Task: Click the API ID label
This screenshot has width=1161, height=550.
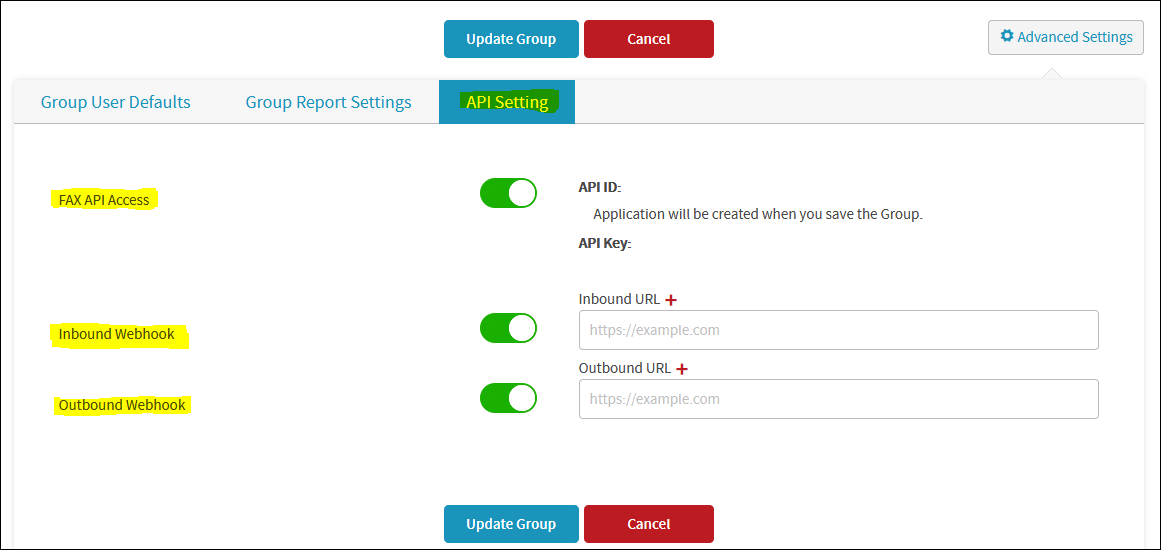Action: pyautogui.click(x=600, y=187)
